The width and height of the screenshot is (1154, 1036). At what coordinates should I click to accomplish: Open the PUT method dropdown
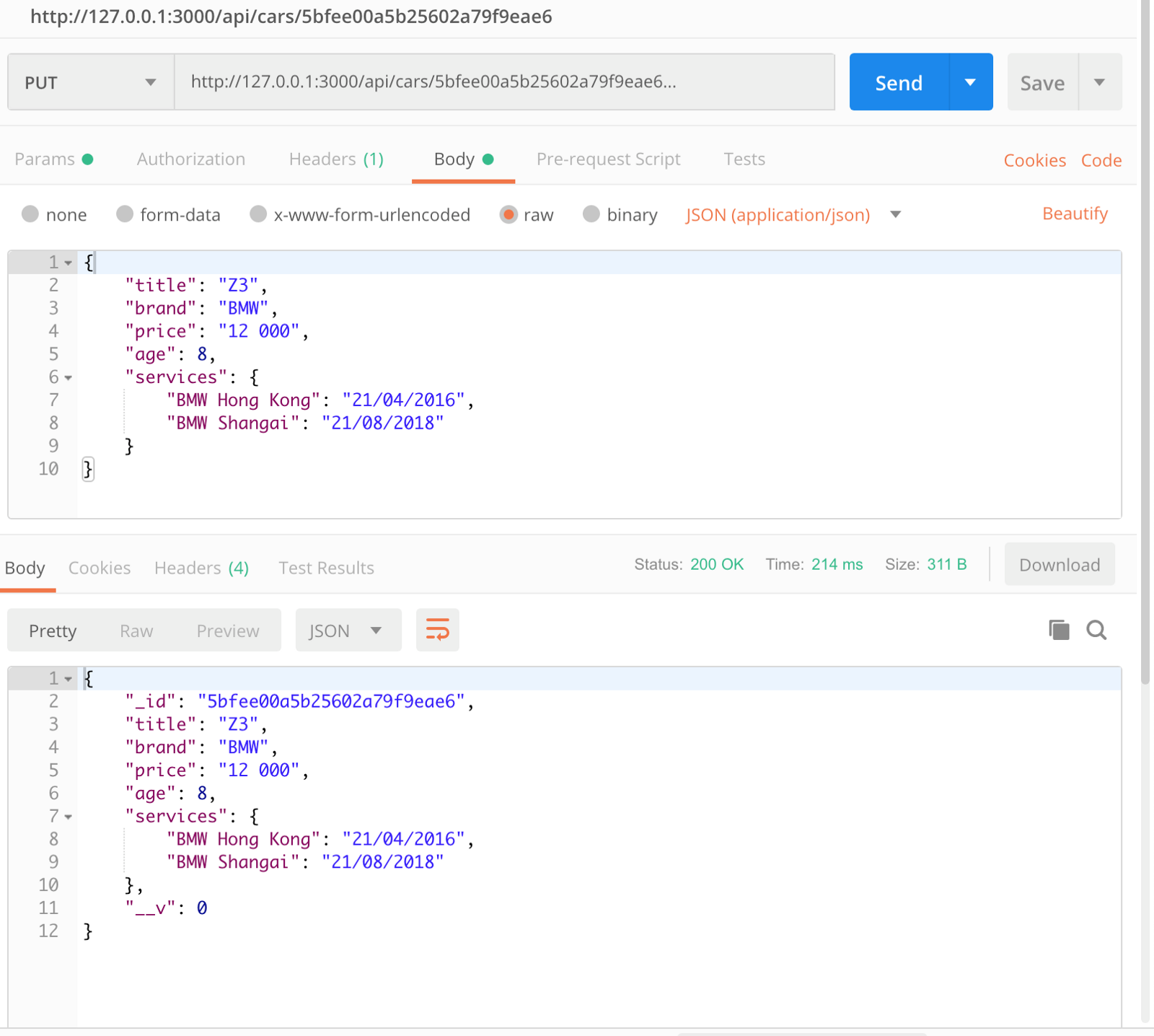click(91, 82)
